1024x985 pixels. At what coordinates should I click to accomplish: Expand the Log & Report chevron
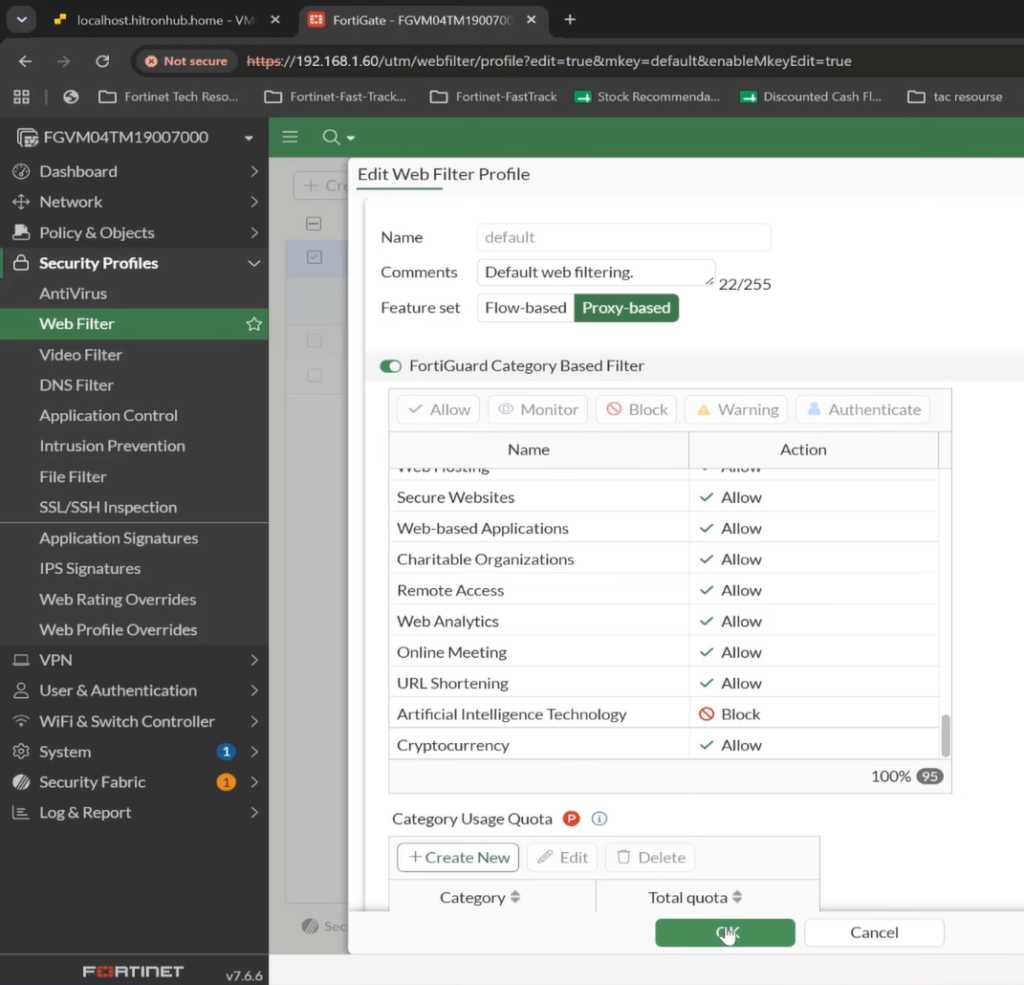pos(255,813)
